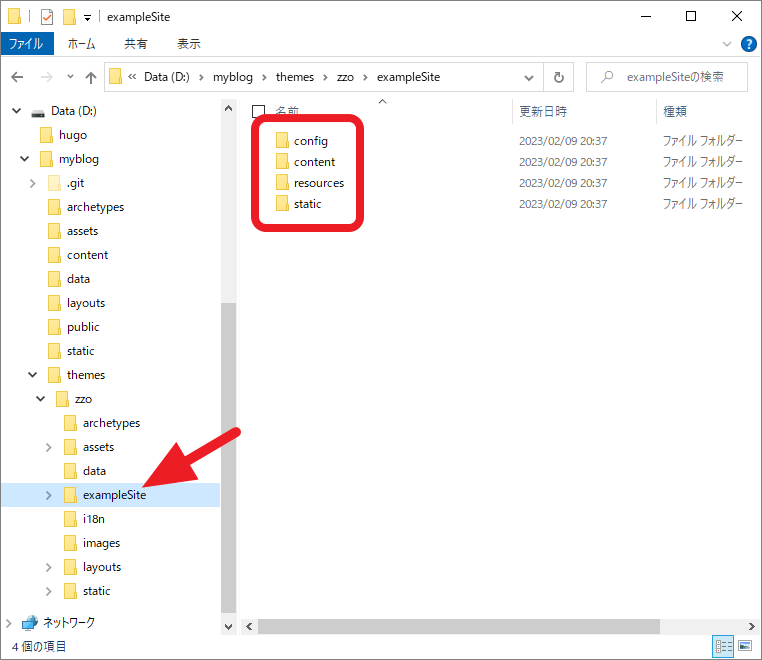The image size is (762, 660).
Task: Open the config folder icon
Action: 282,141
